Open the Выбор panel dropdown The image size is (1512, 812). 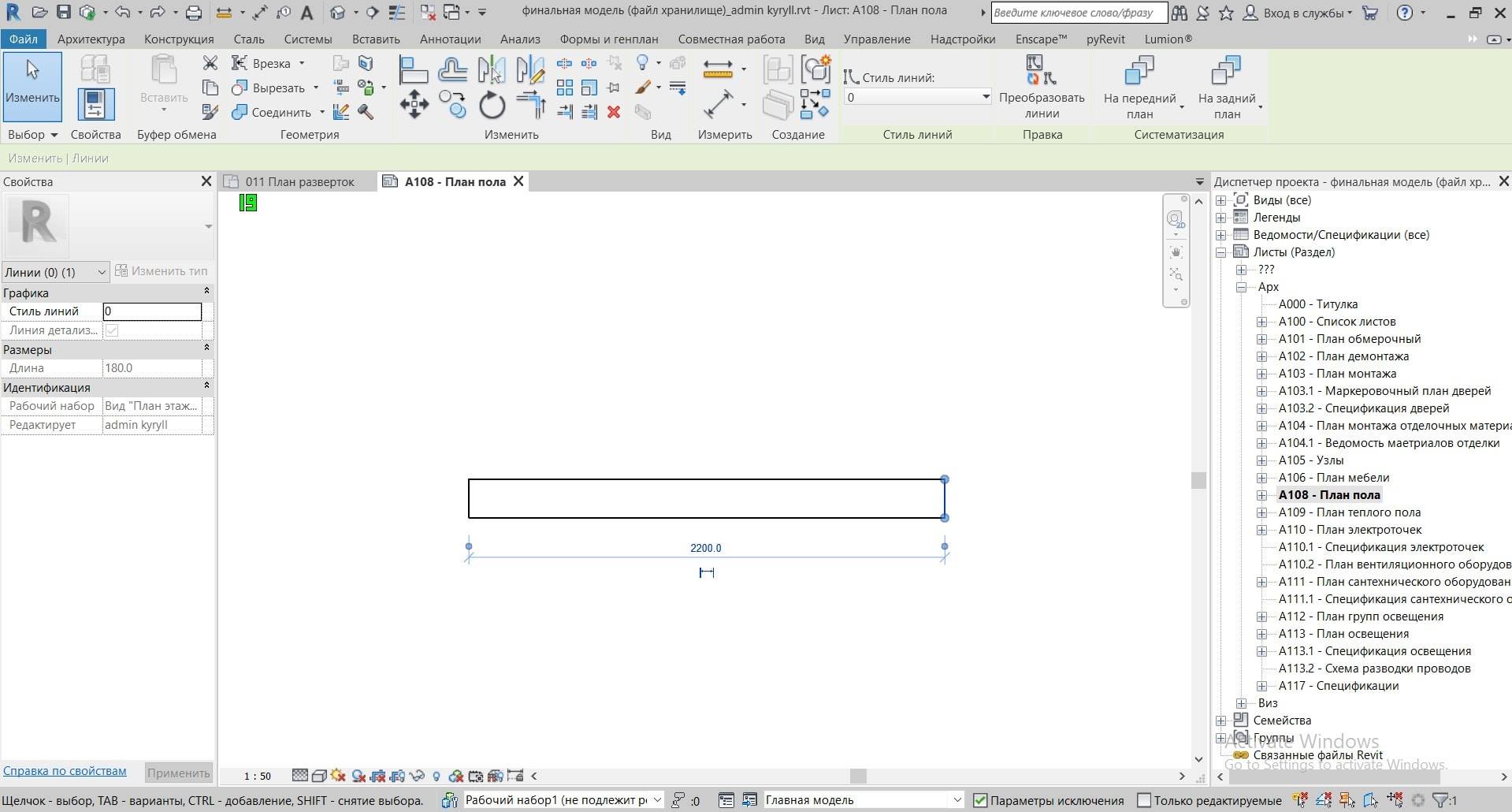point(33,135)
